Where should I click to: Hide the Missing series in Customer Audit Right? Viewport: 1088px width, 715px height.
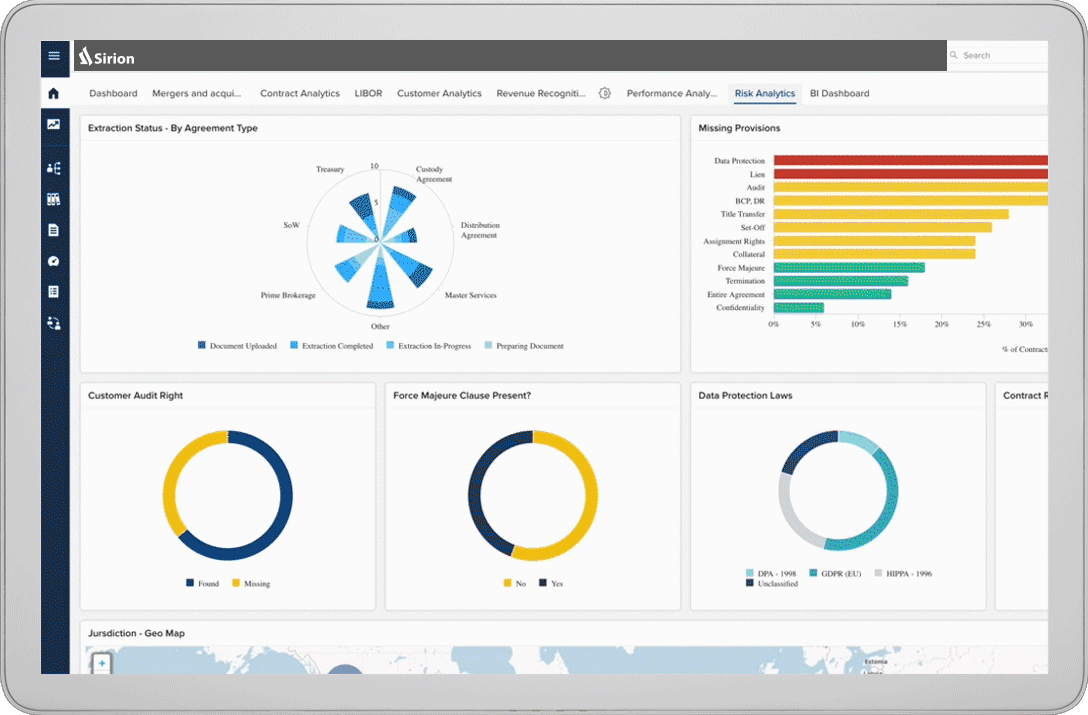pos(250,583)
